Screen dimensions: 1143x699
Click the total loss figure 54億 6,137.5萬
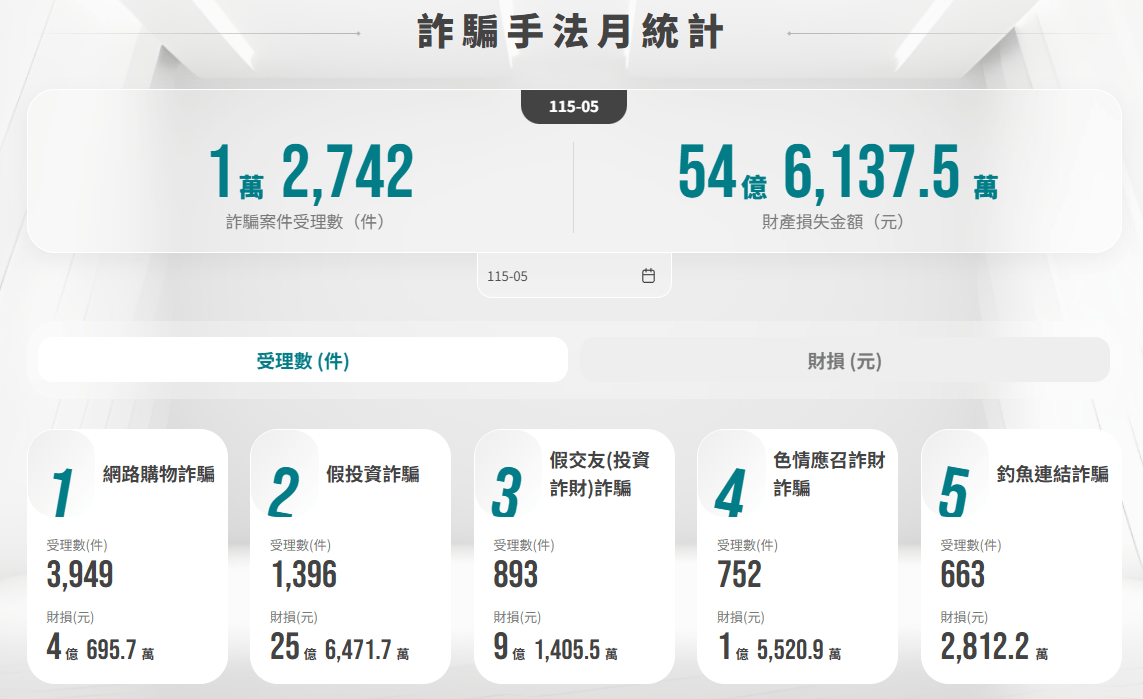click(838, 172)
